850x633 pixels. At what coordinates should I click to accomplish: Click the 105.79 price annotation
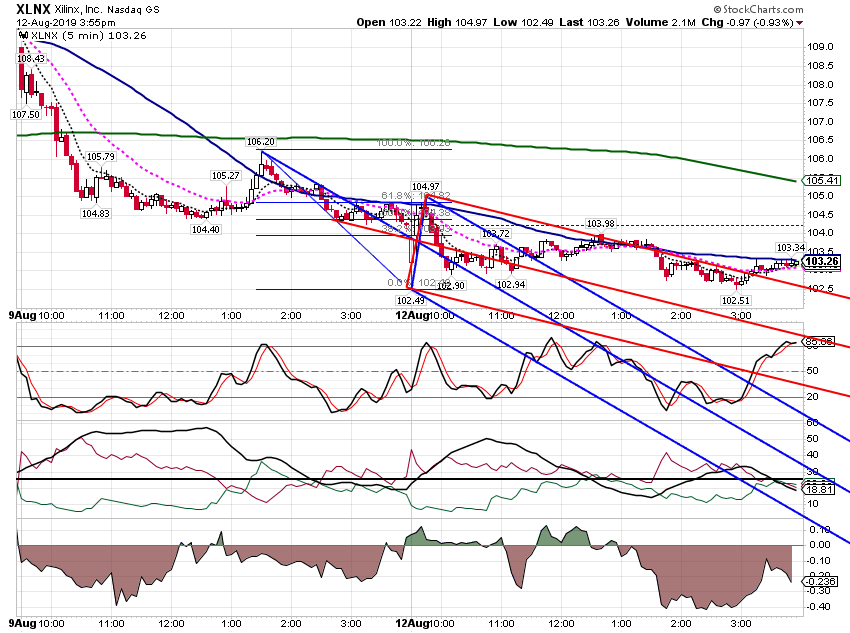[x=101, y=157]
